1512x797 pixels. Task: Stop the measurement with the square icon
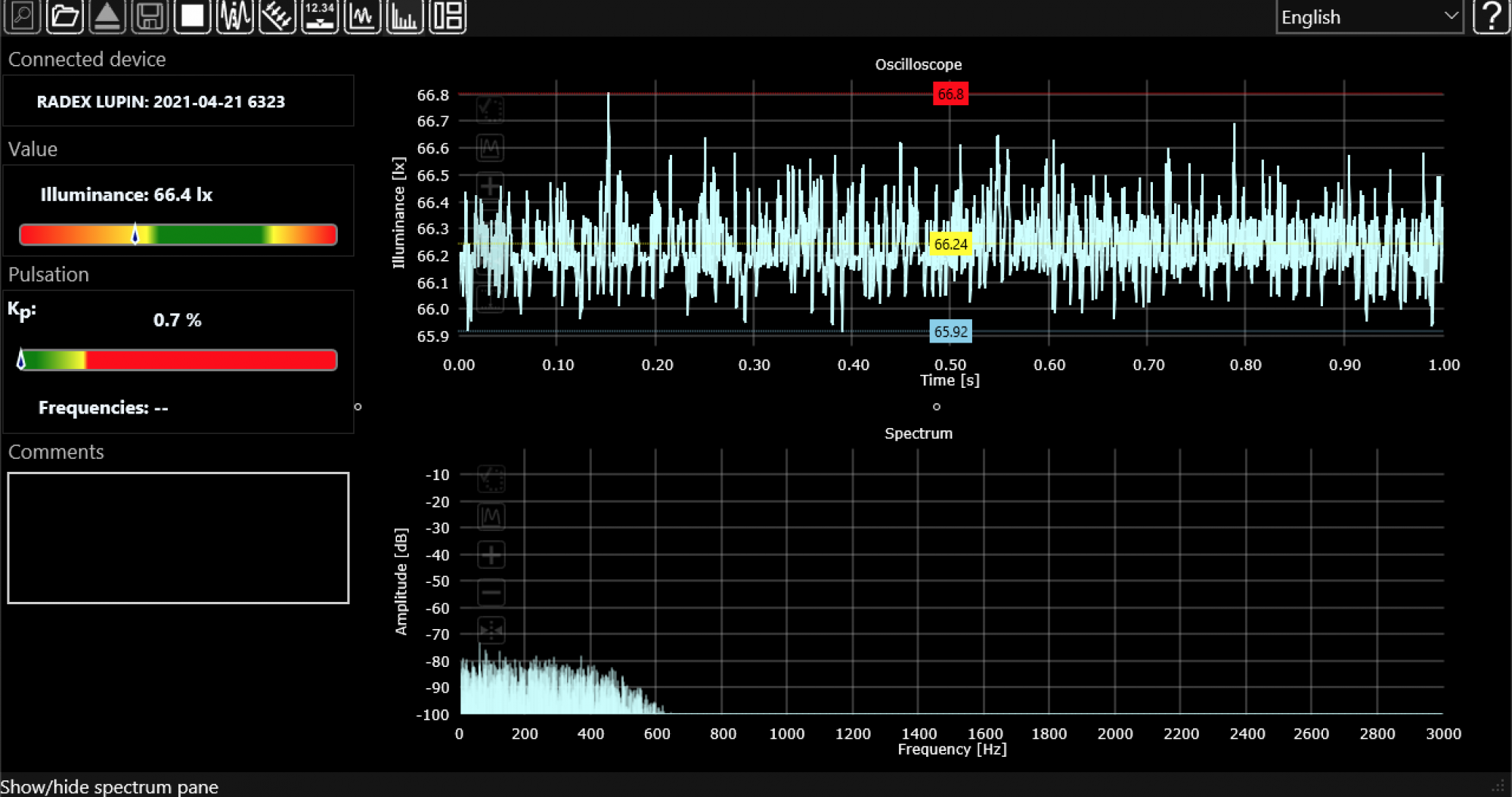(193, 16)
